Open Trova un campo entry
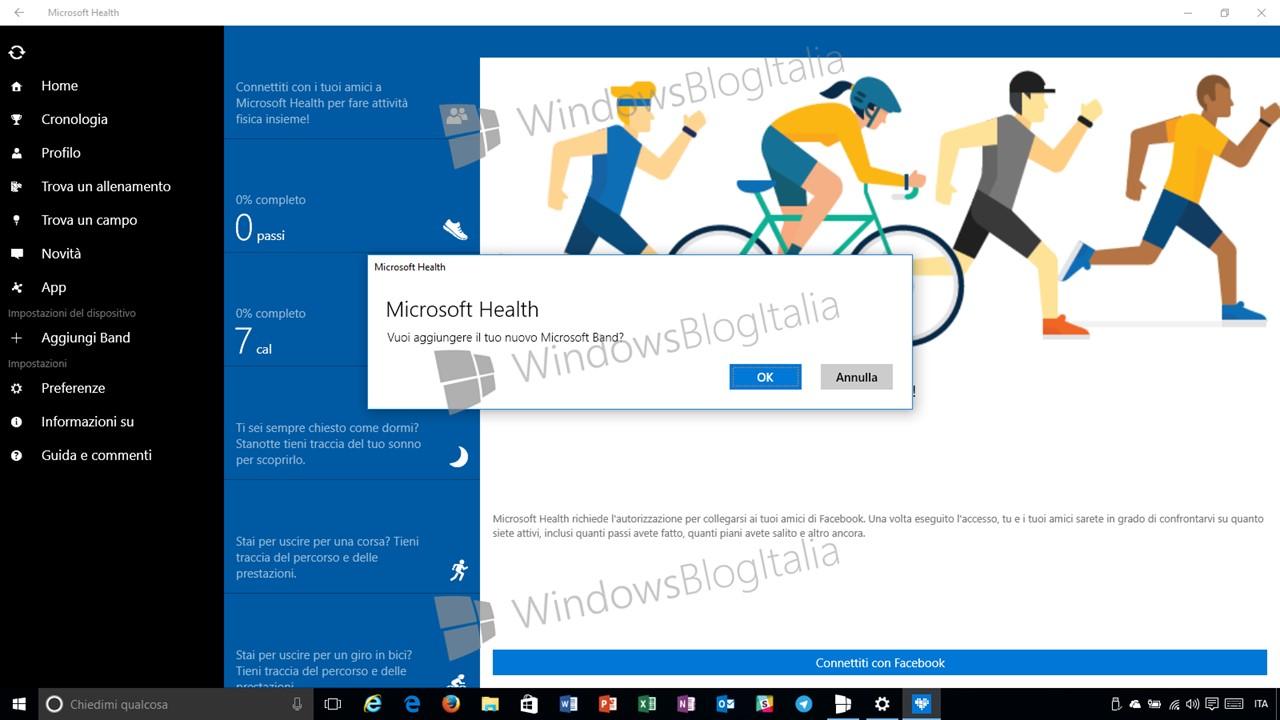This screenshot has width=1280, height=720. (x=89, y=220)
